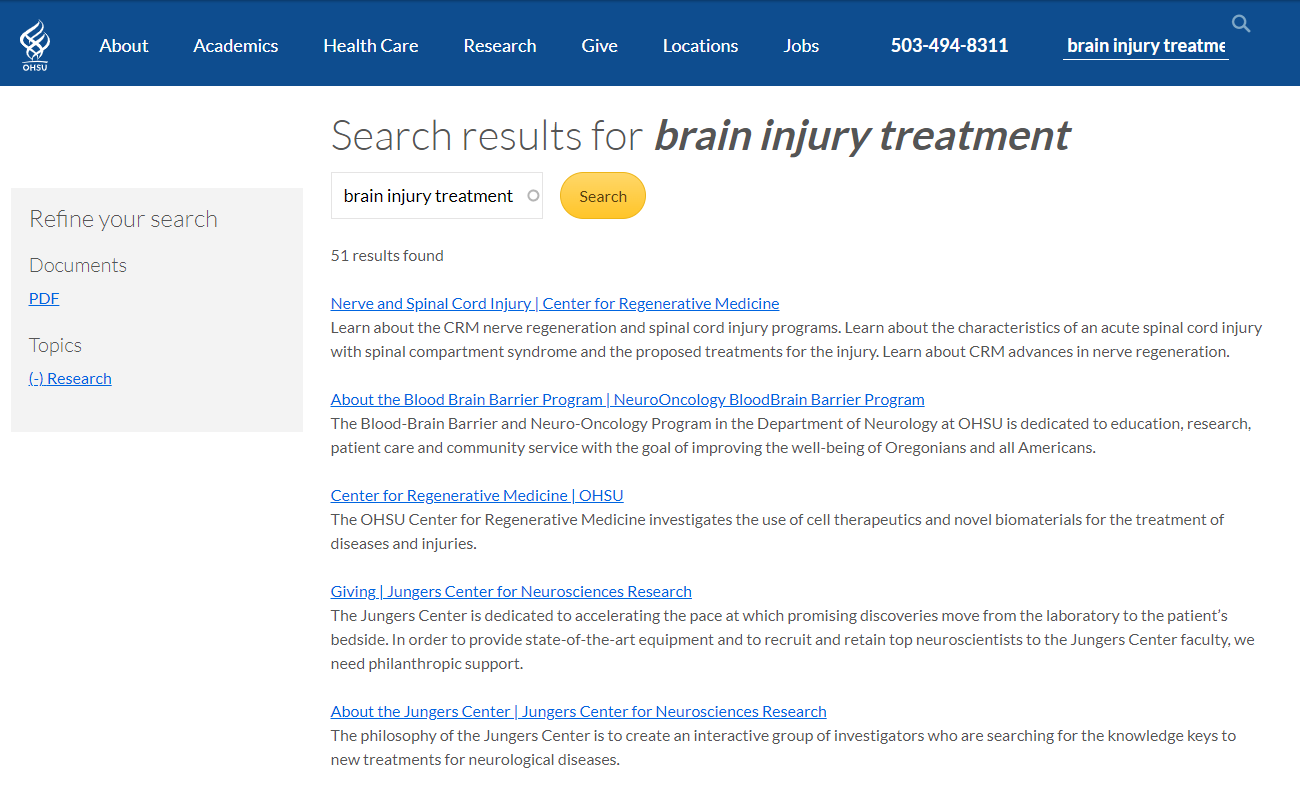Viewport: 1300px width, 800px height.
Task: Open the Academics menu
Action: [236, 46]
